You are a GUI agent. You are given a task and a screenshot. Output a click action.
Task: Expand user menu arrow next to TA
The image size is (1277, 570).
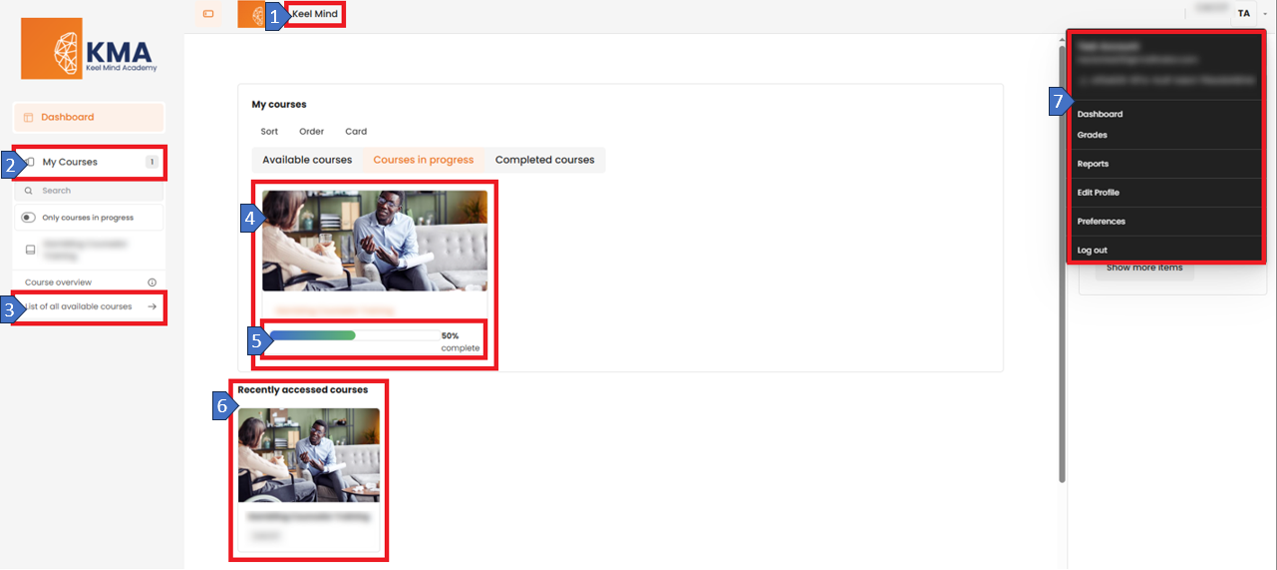coord(1264,14)
